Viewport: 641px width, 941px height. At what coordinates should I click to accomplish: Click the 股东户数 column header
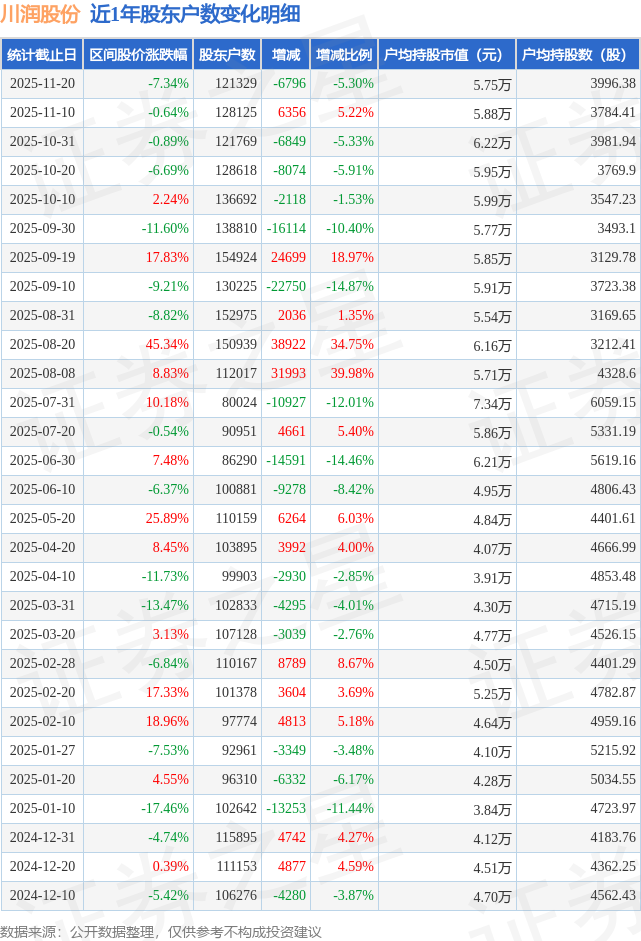click(x=227, y=55)
